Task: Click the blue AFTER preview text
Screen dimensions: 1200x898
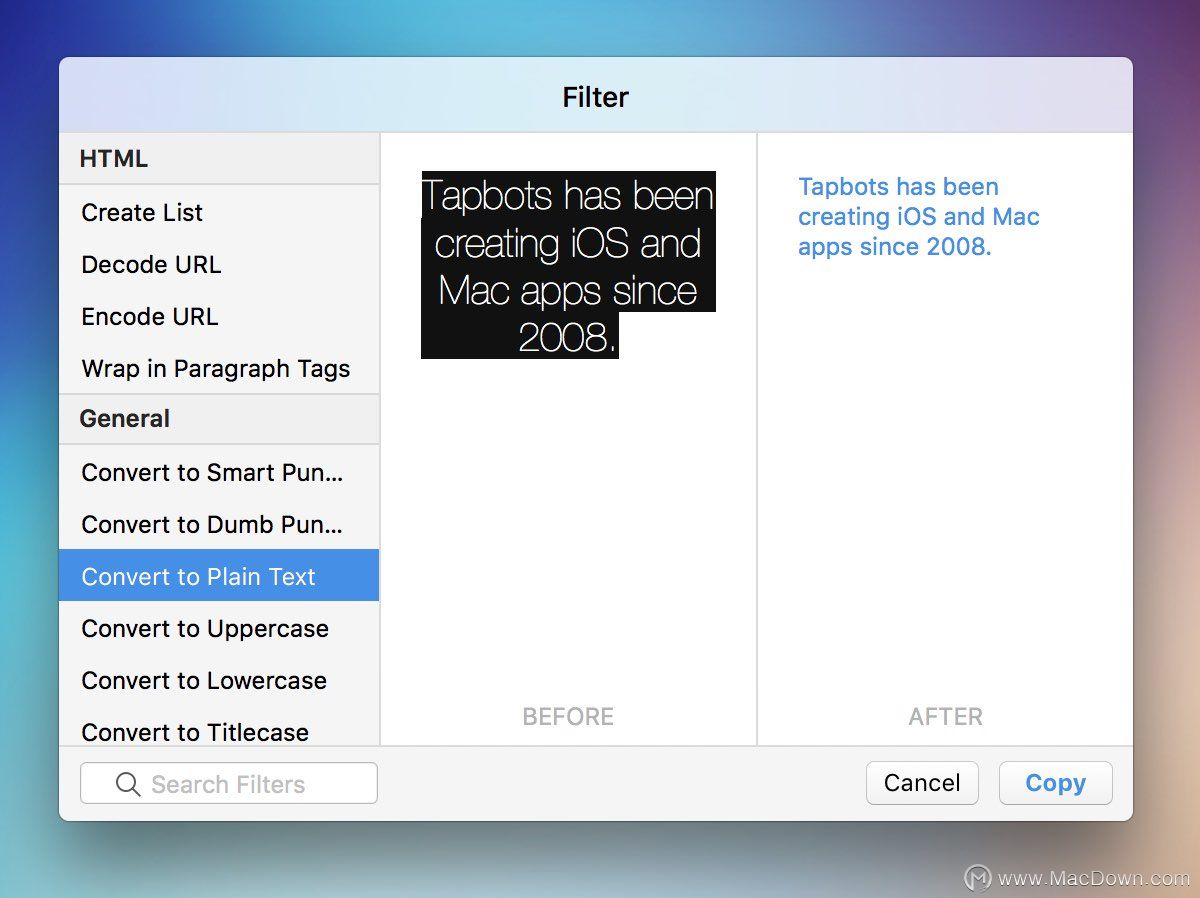Action: (x=919, y=216)
